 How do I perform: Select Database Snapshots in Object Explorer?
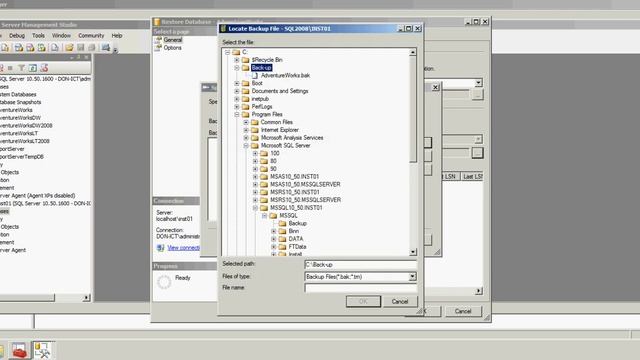click(20, 102)
